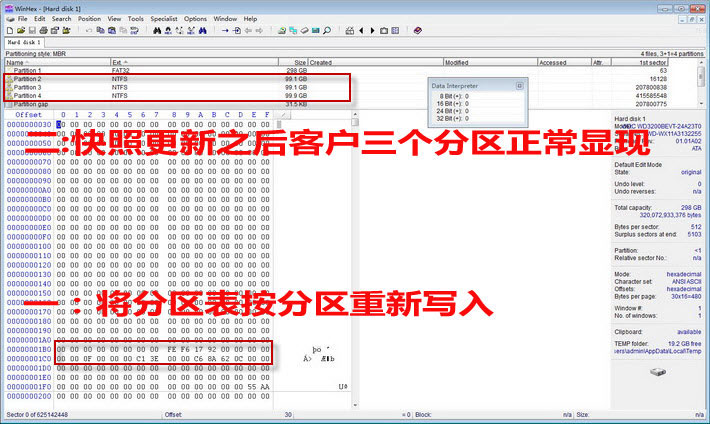Click the Open folder toolbar icon

[66, 30]
